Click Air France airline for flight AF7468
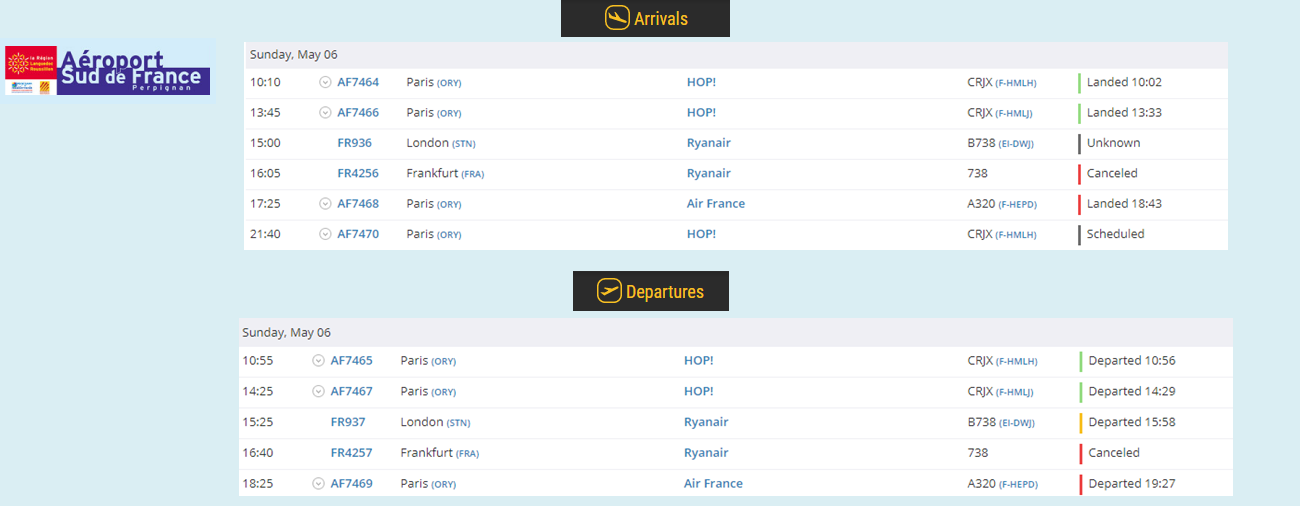The height and width of the screenshot is (506, 1300). (x=715, y=203)
